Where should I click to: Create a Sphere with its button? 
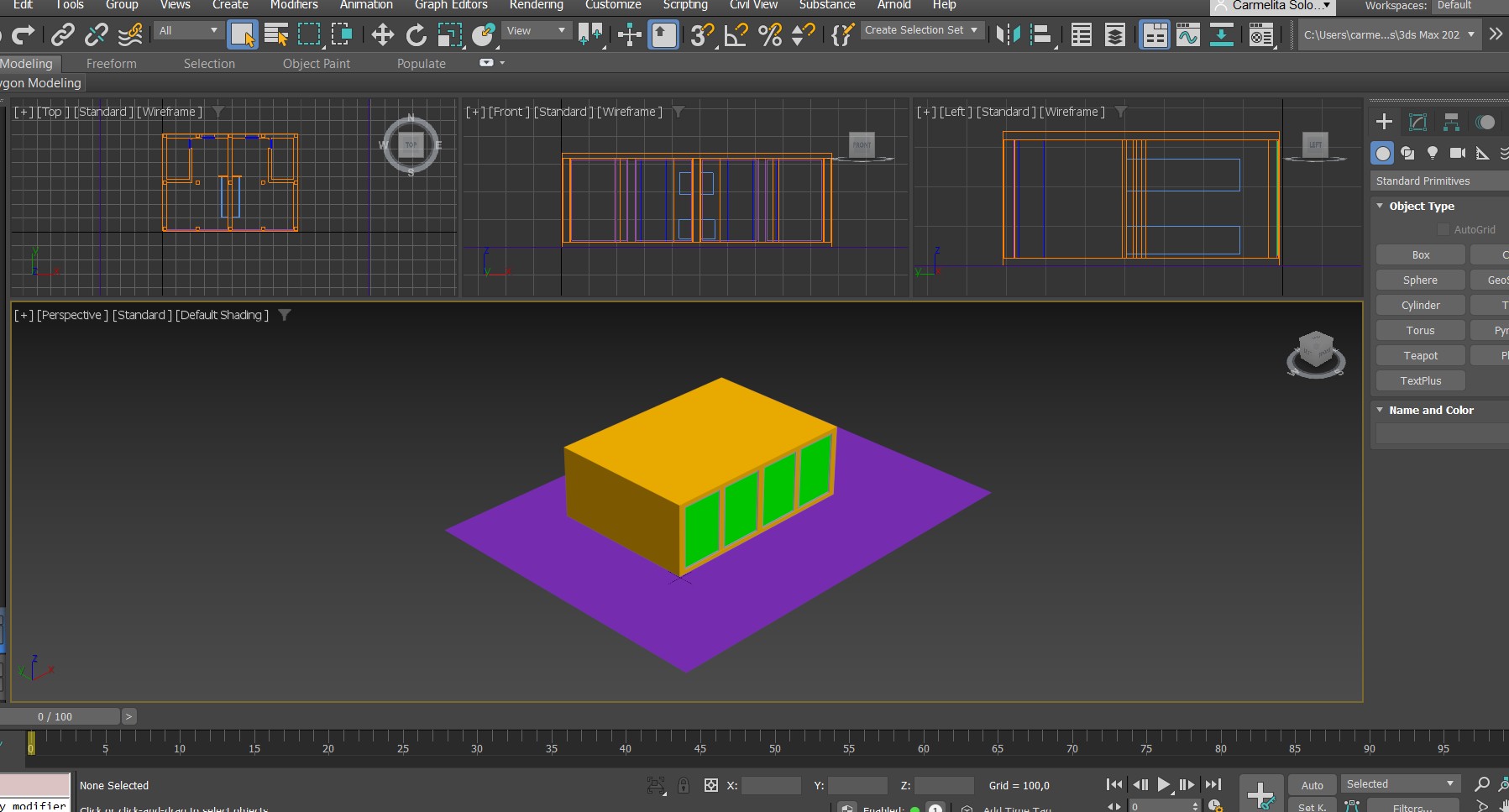(x=1420, y=280)
